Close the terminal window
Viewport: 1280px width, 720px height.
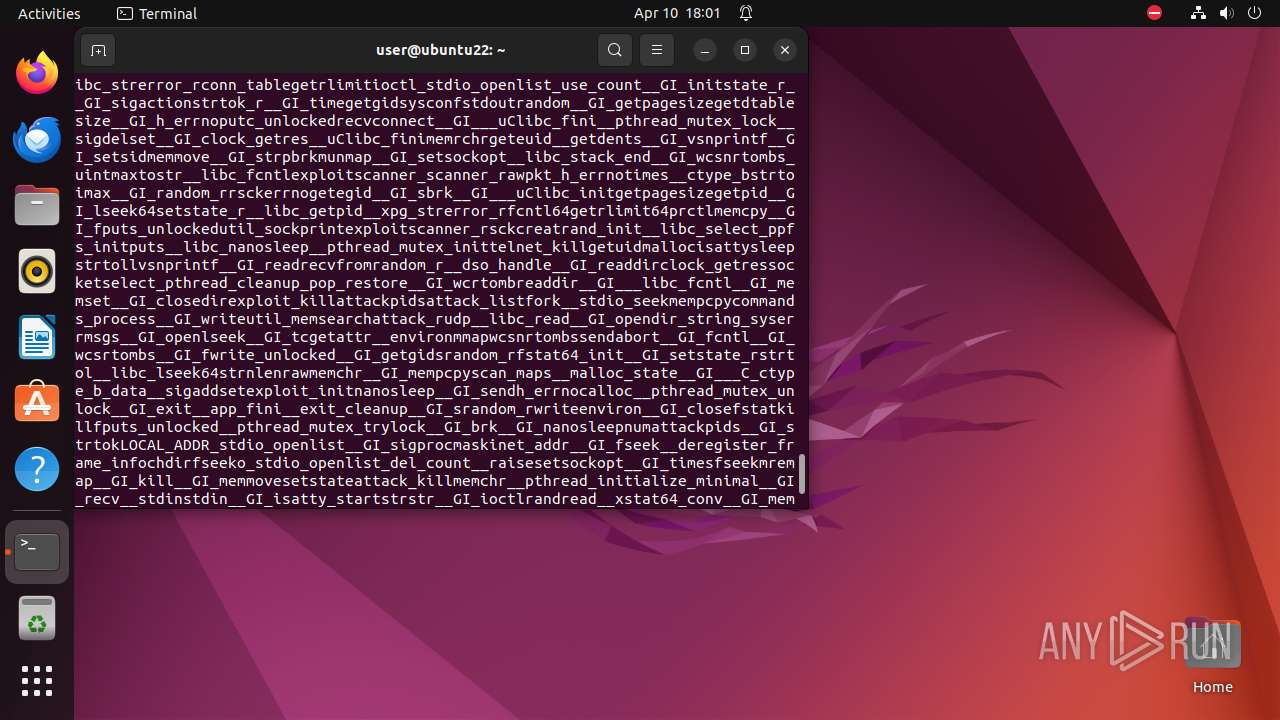(785, 50)
